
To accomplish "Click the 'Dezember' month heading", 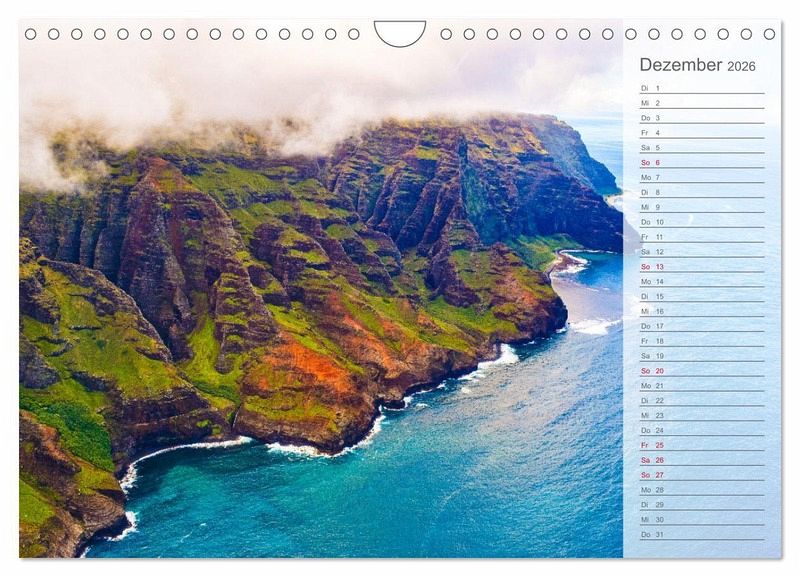I will [x=681, y=65].
